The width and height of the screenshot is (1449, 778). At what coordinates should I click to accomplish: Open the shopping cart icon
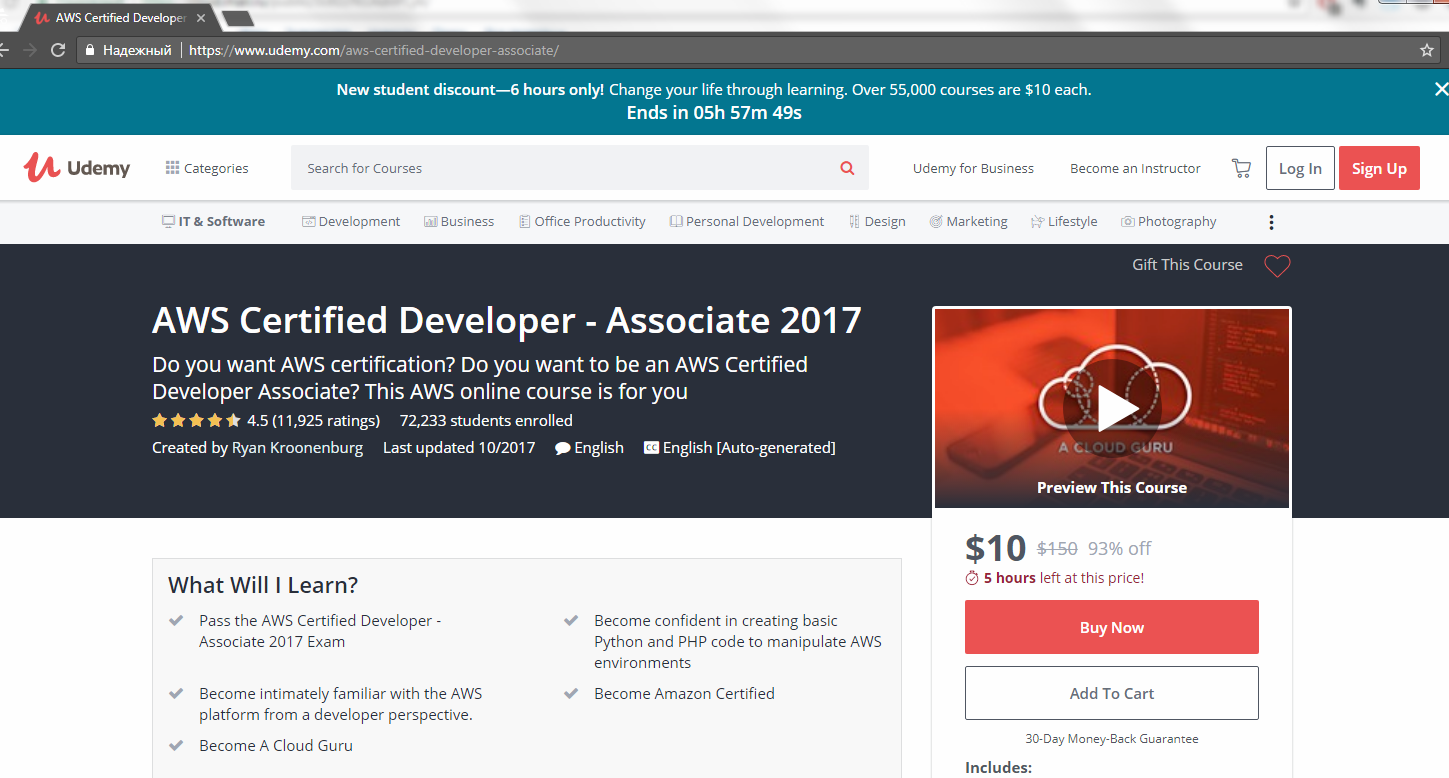pyautogui.click(x=1241, y=168)
